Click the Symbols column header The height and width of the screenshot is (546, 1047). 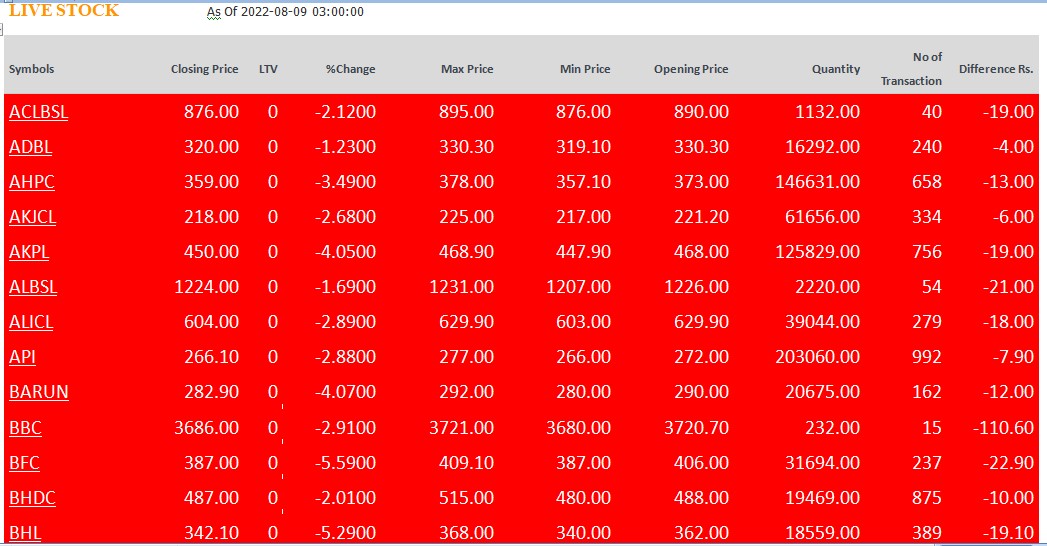(31, 69)
